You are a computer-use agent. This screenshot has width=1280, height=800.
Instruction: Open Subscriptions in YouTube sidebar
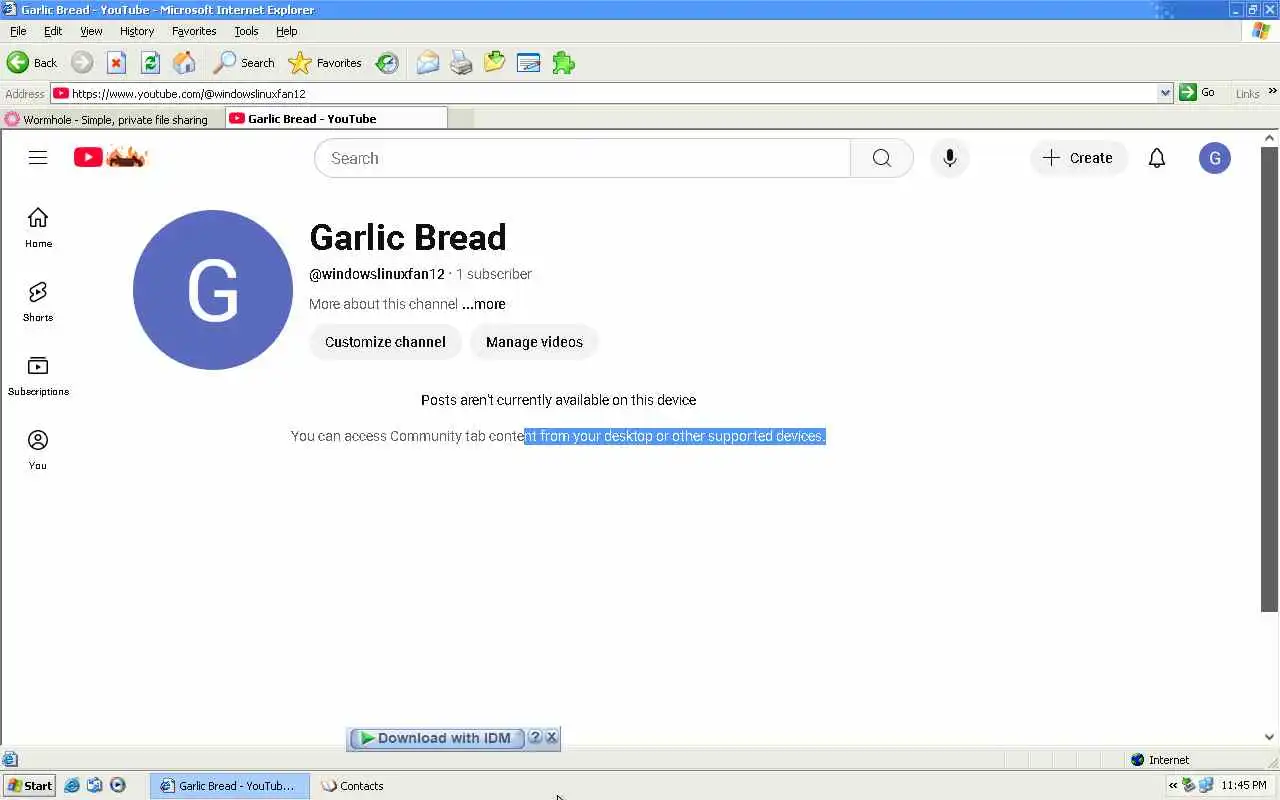click(38, 376)
